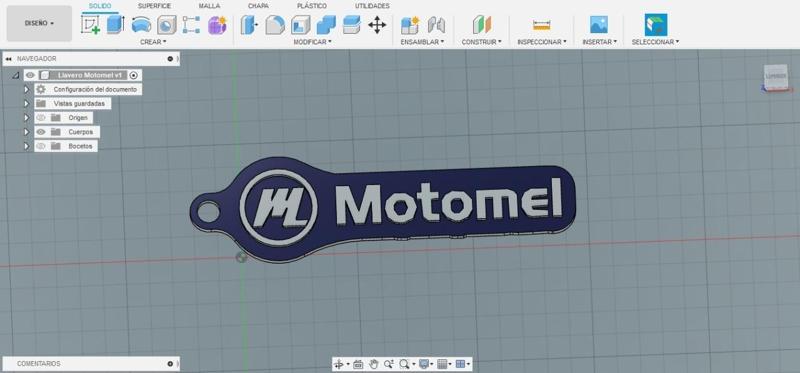
Task: Switch to the SUPERFICIE tab
Action: 155,6
